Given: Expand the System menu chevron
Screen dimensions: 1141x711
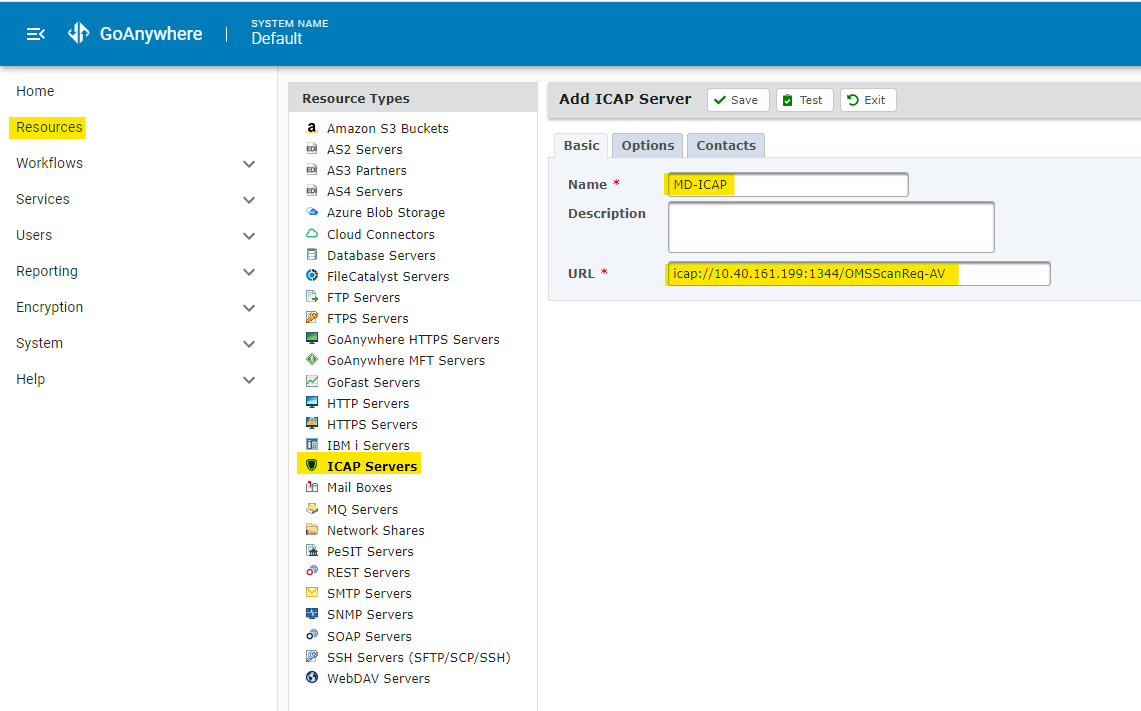Looking at the screenshot, I should (249, 344).
